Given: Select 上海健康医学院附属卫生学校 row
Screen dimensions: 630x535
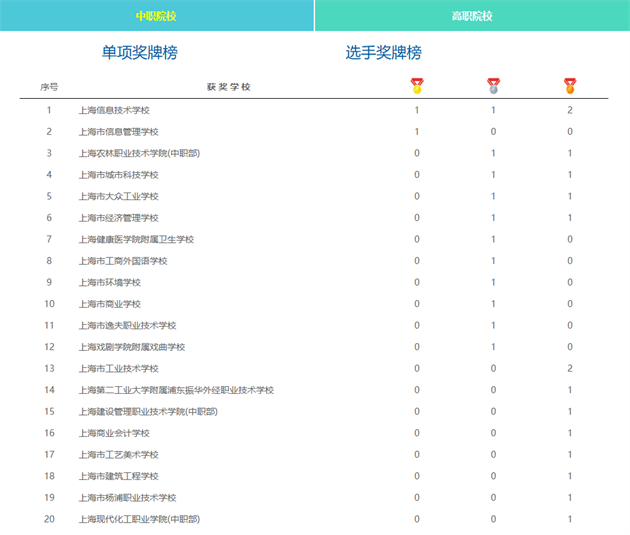Looking at the screenshot, I should (x=135, y=239).
